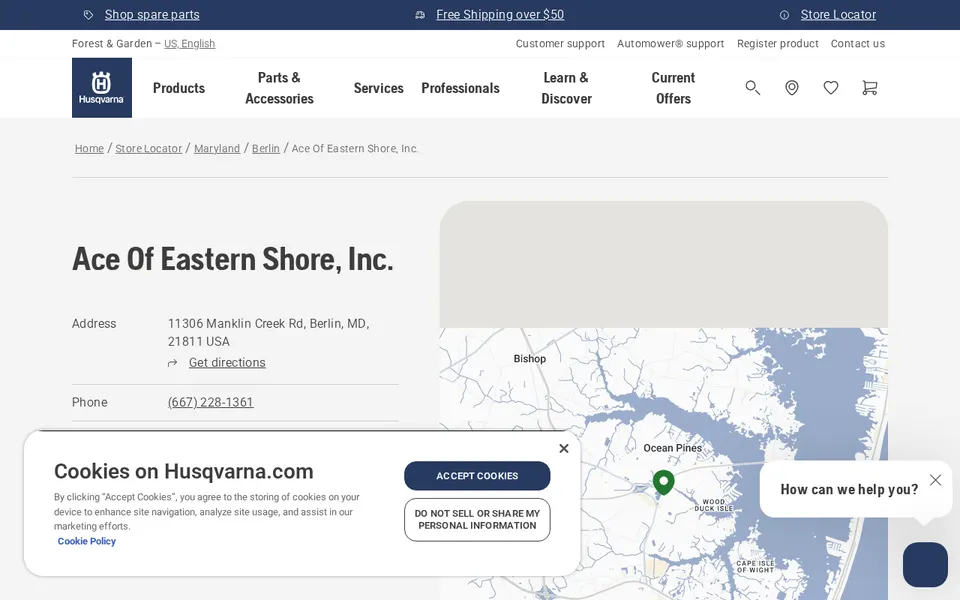The height and width of the screenshot is (600, 960).
Task: Go to Berlin breadcrumb
Action: coord(266,148)
